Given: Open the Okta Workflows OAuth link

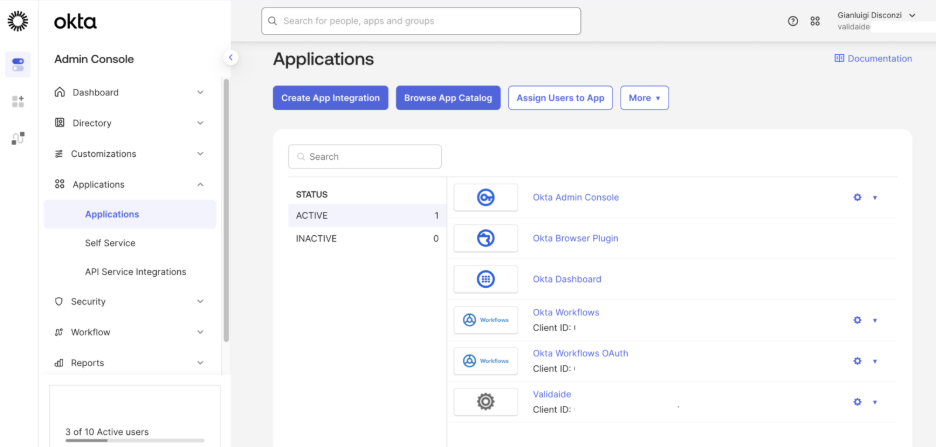Looking at the screenshot, I should coord(580,353).
